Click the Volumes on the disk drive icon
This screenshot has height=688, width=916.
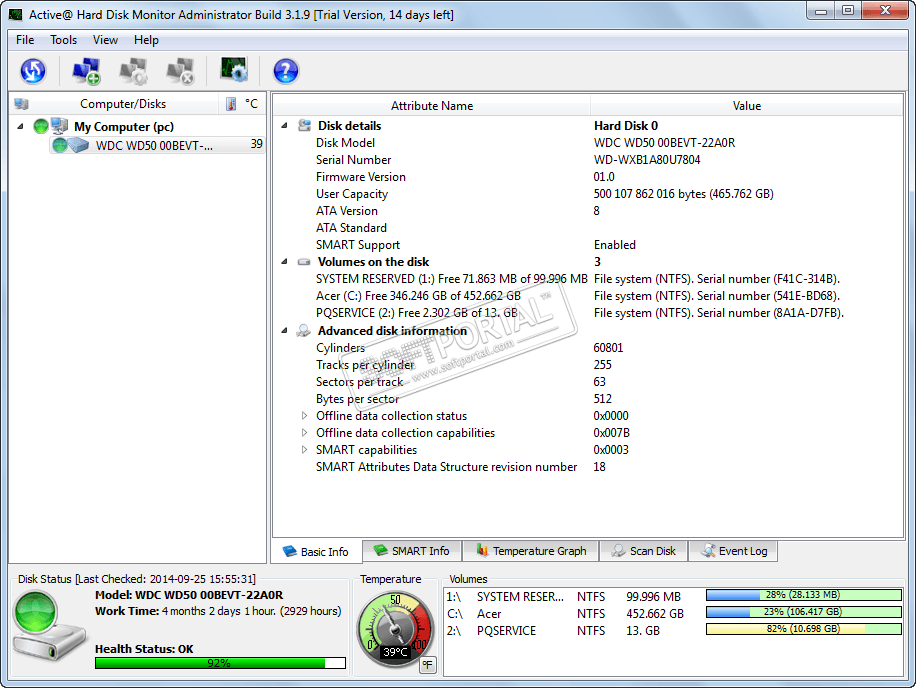304,262
